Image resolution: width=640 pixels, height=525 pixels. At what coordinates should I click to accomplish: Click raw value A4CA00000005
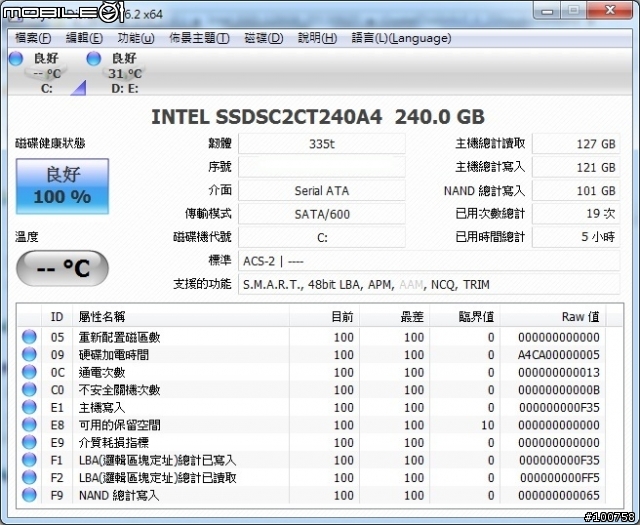tap(559, 355)
